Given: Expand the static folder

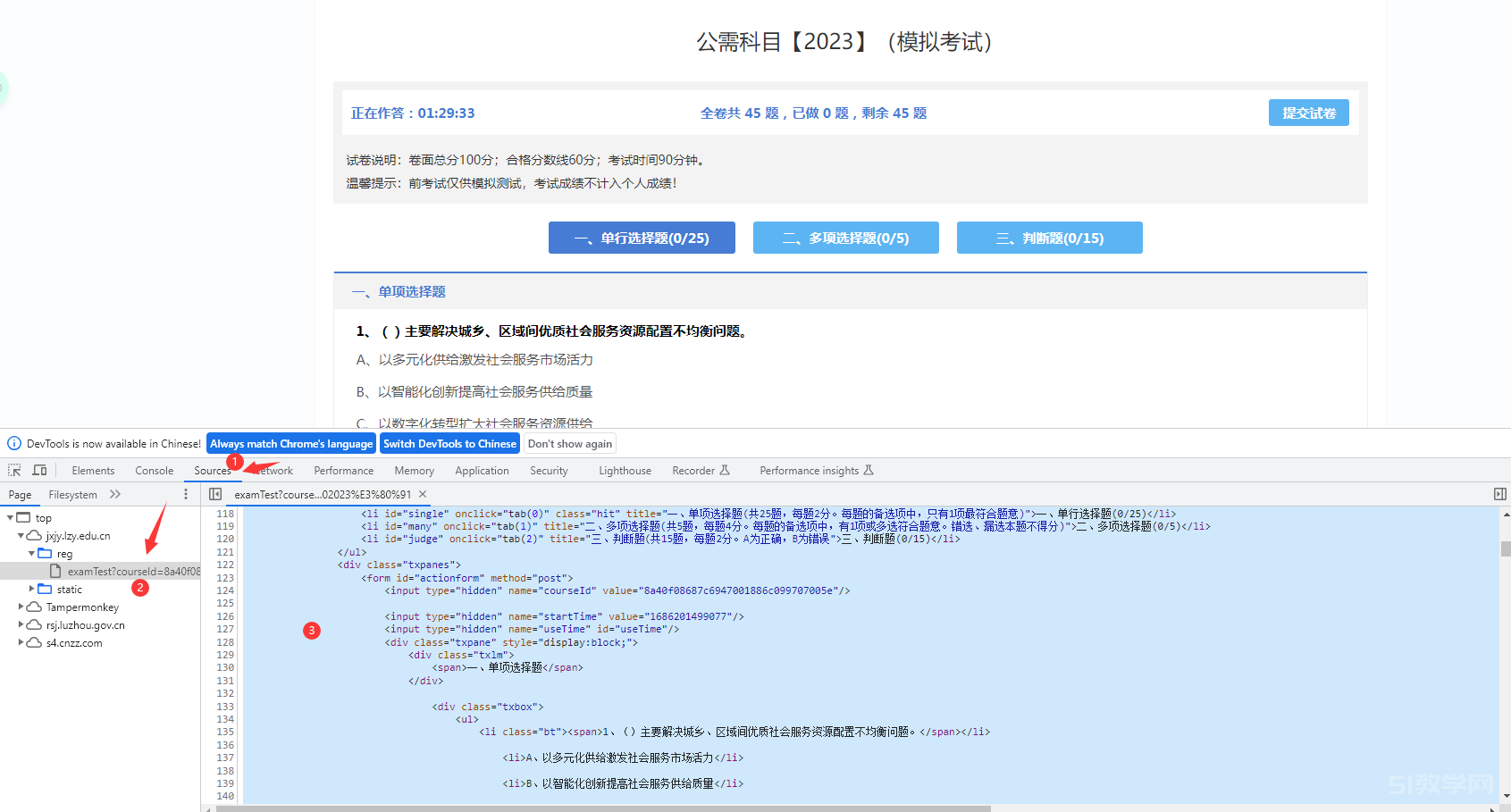Looking at the screenshot, I should click(x=32, y=589).
